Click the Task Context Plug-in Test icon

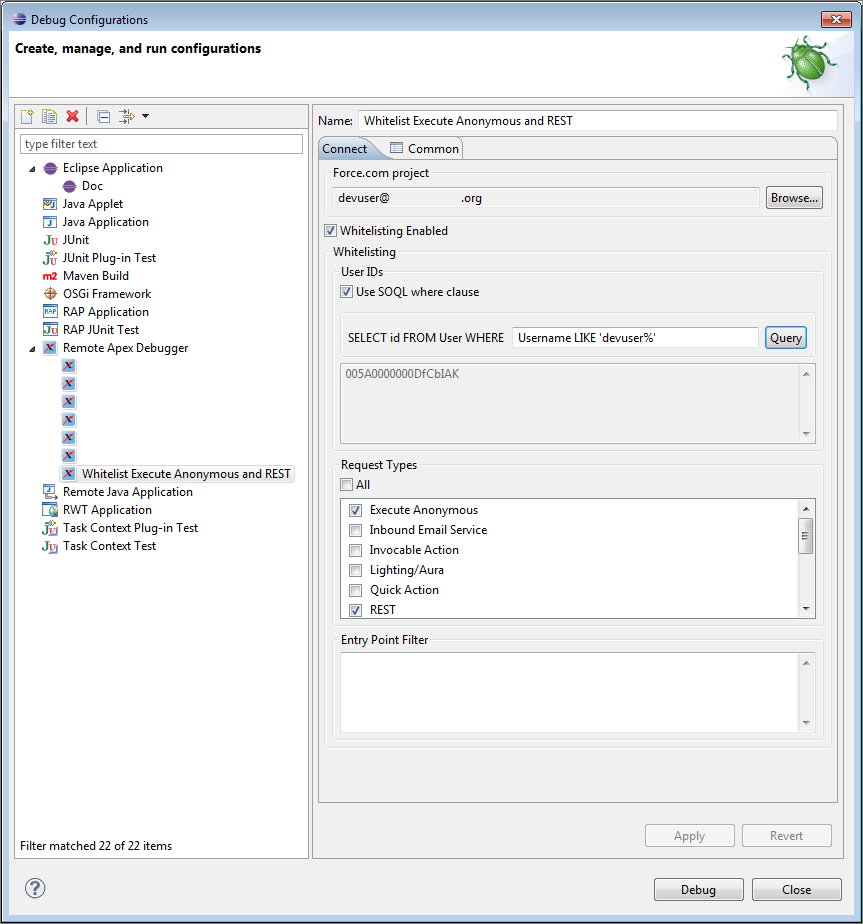(x=50, y=528)
